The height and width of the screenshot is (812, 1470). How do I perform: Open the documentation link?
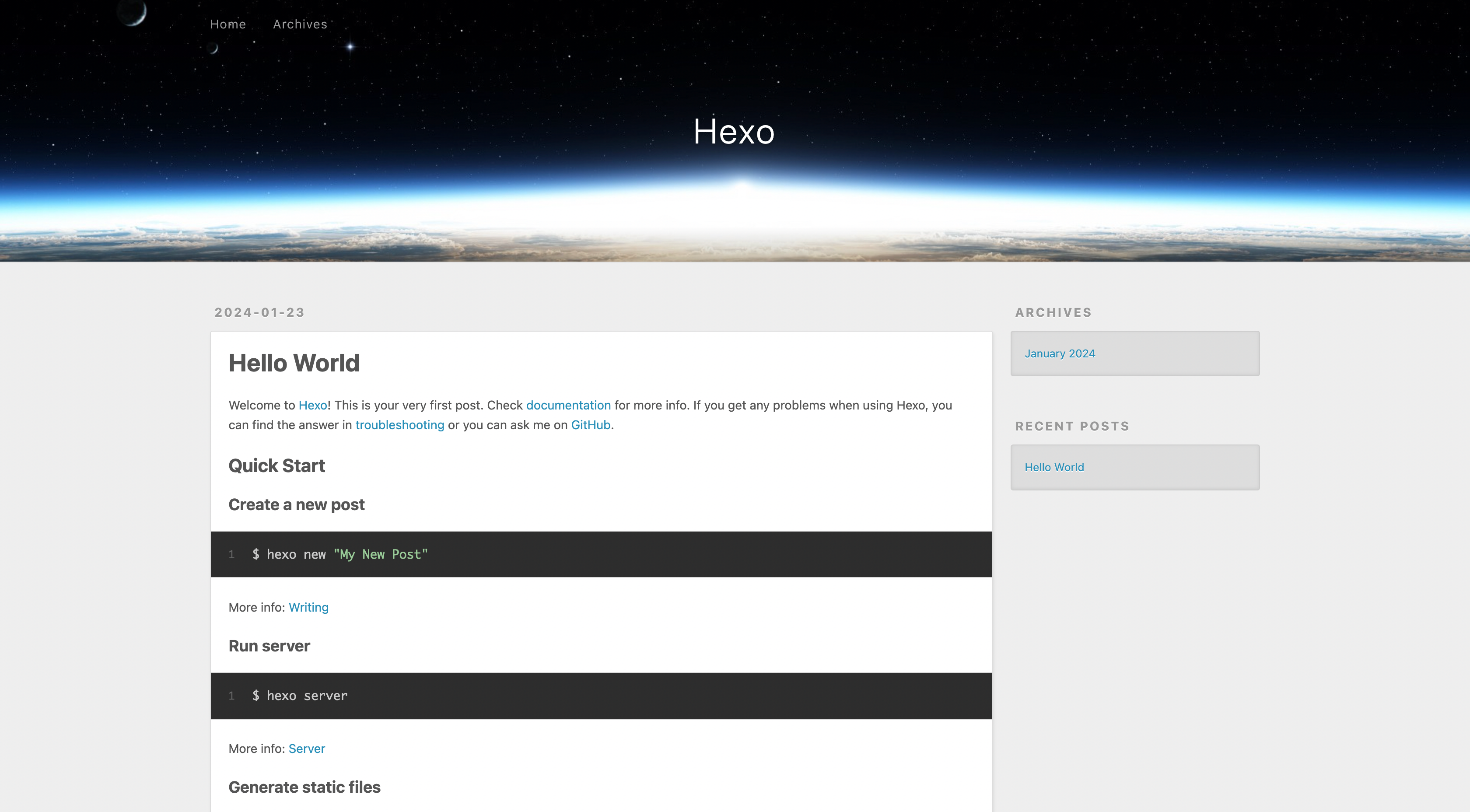[568, 405]
